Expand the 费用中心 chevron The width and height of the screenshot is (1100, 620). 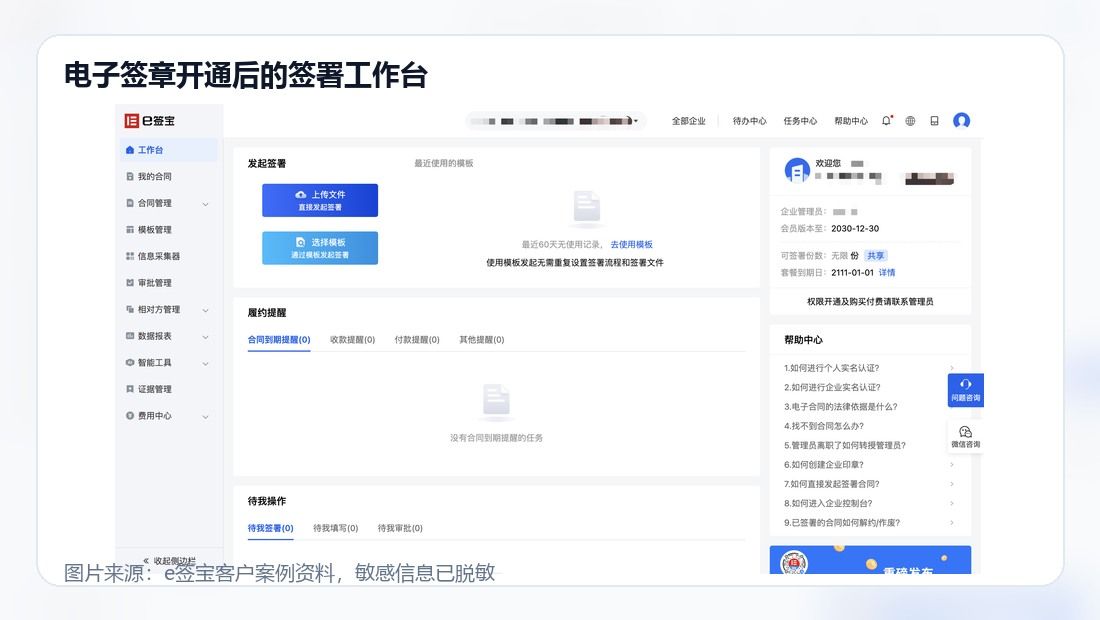[x=206, y=417]
